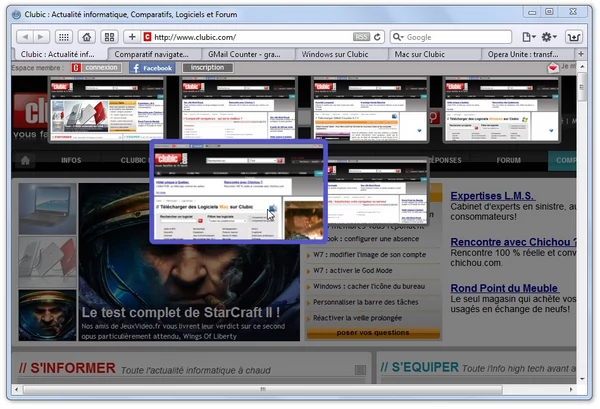Image resolution: width=600 pixels, height=409 pixels.
Task: Open W7 : activer le God Mode
Action: pos(352,270)
